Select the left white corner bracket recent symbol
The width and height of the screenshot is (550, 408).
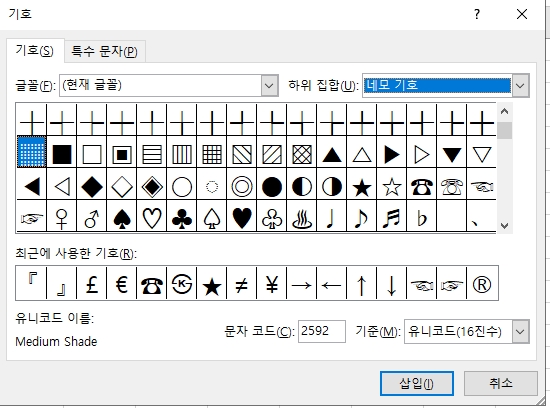32,283
